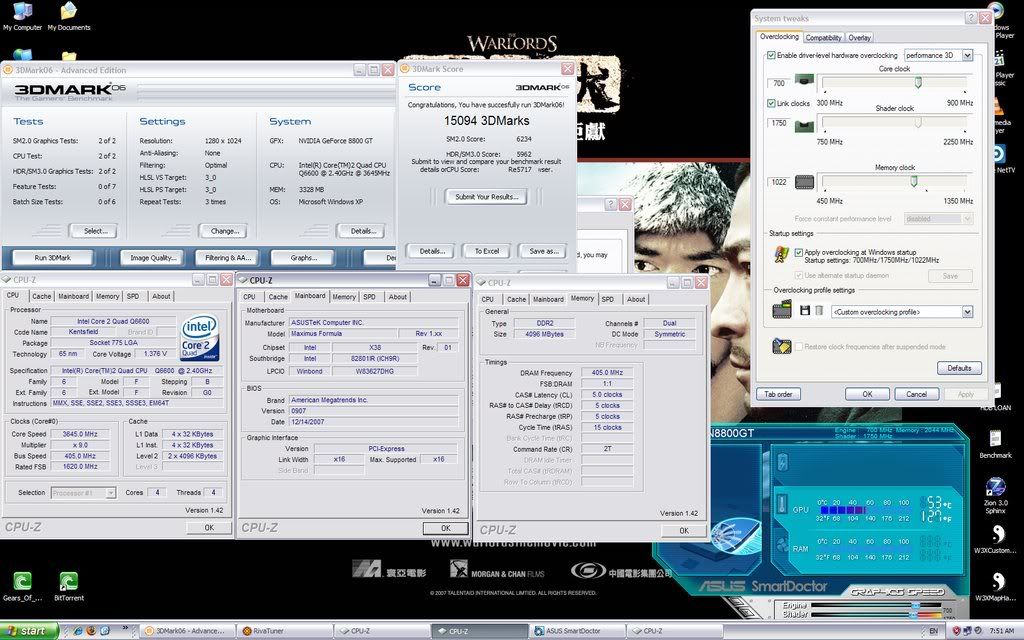
Task: Open the My Computer desktop icon
Action: (22, 17)
